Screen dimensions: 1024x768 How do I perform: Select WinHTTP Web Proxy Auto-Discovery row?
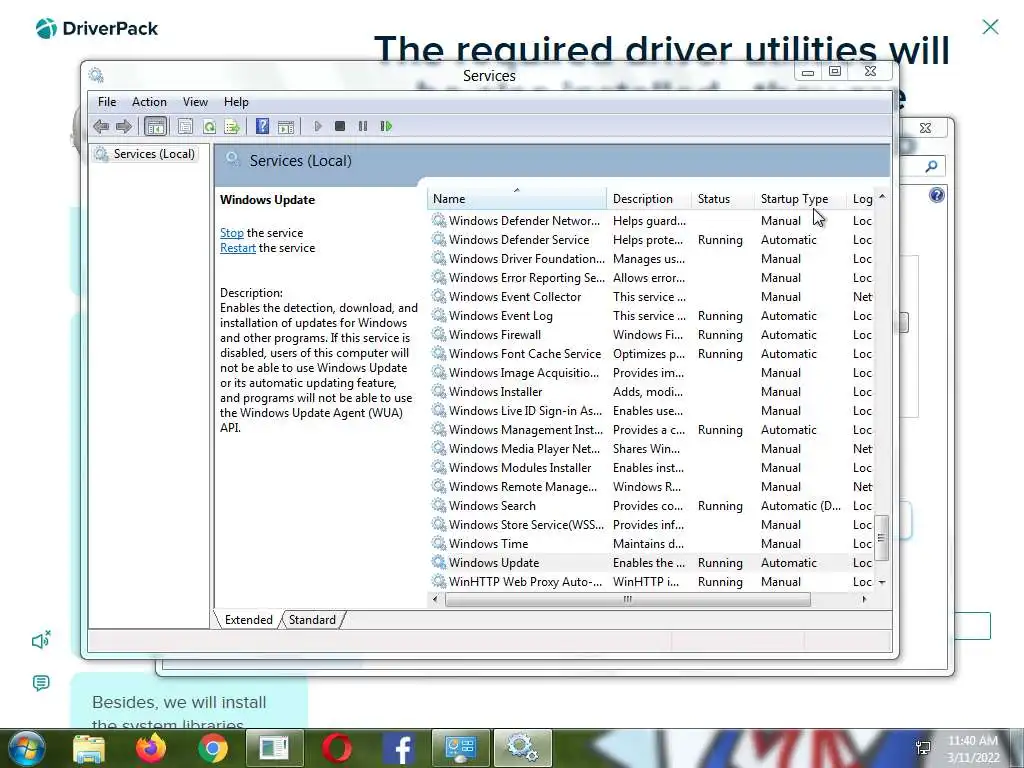[x=650, y=582]
